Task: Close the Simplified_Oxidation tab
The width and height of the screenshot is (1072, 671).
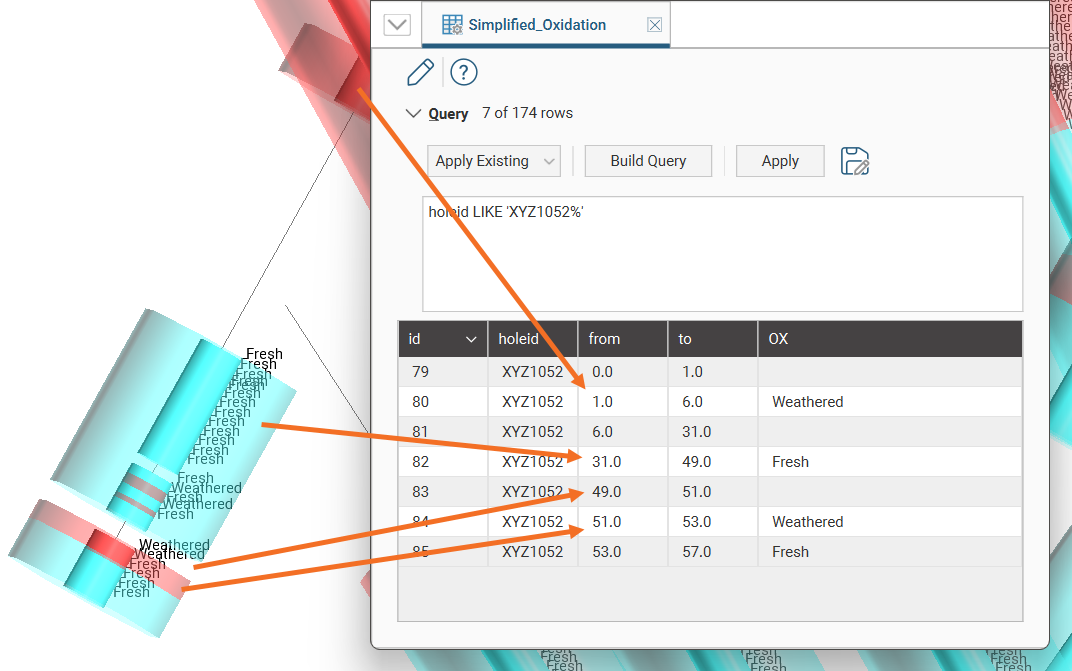Action: coord(654,25)
